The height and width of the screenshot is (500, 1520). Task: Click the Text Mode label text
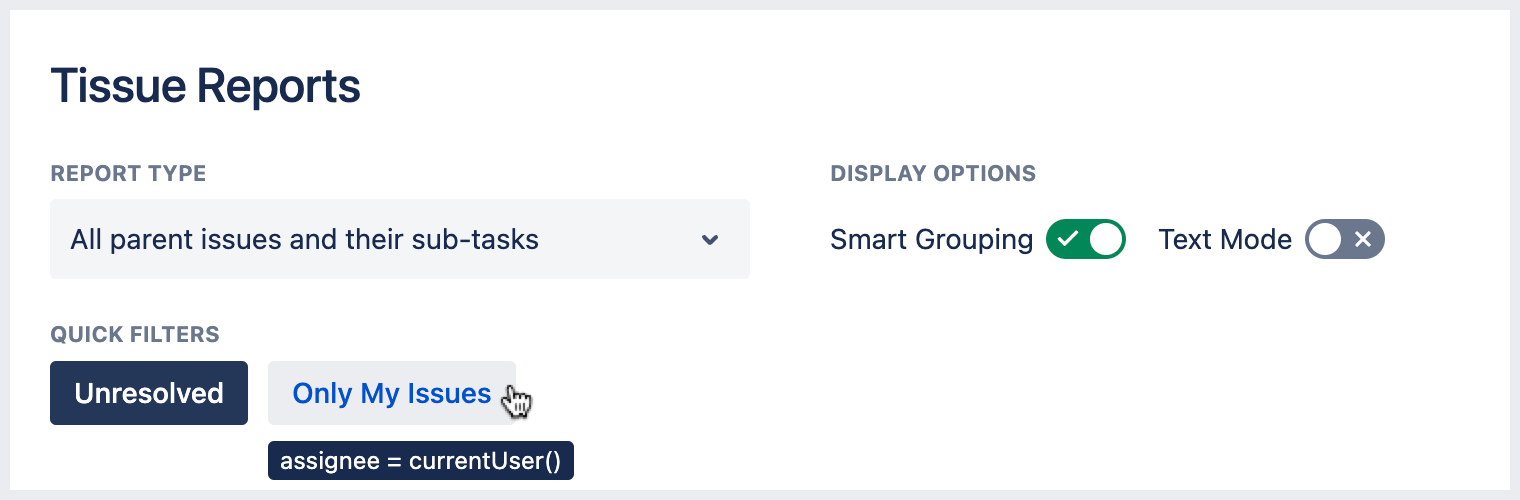pos(1225,240)
